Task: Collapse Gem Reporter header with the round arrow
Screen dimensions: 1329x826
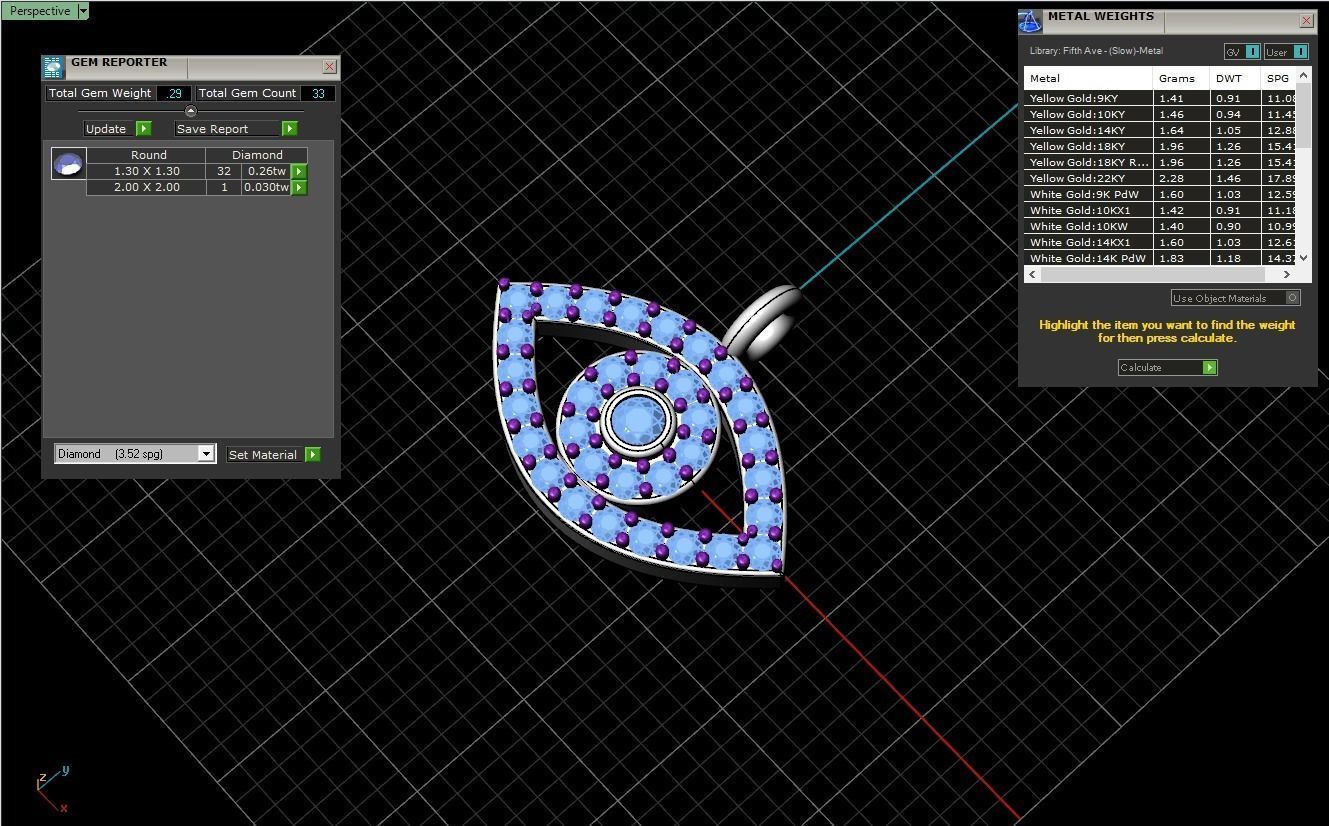Action: (x=191, y=111)
